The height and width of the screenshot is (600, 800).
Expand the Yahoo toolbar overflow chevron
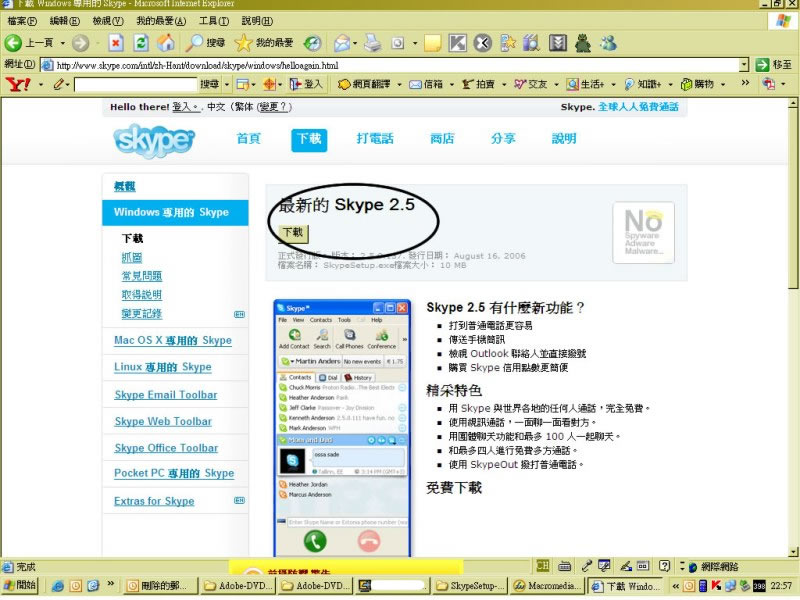(x=745, y=83)
